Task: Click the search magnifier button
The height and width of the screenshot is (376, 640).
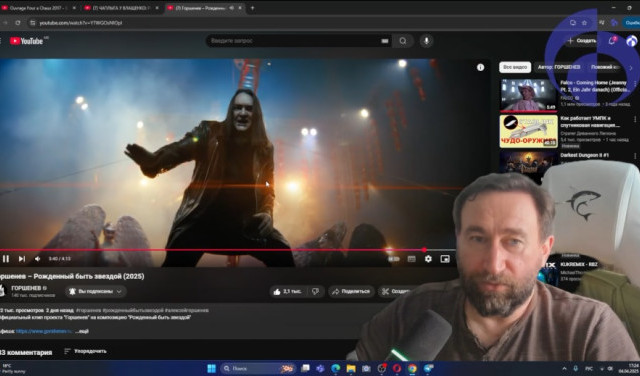Action: click(x=403, y=41)
